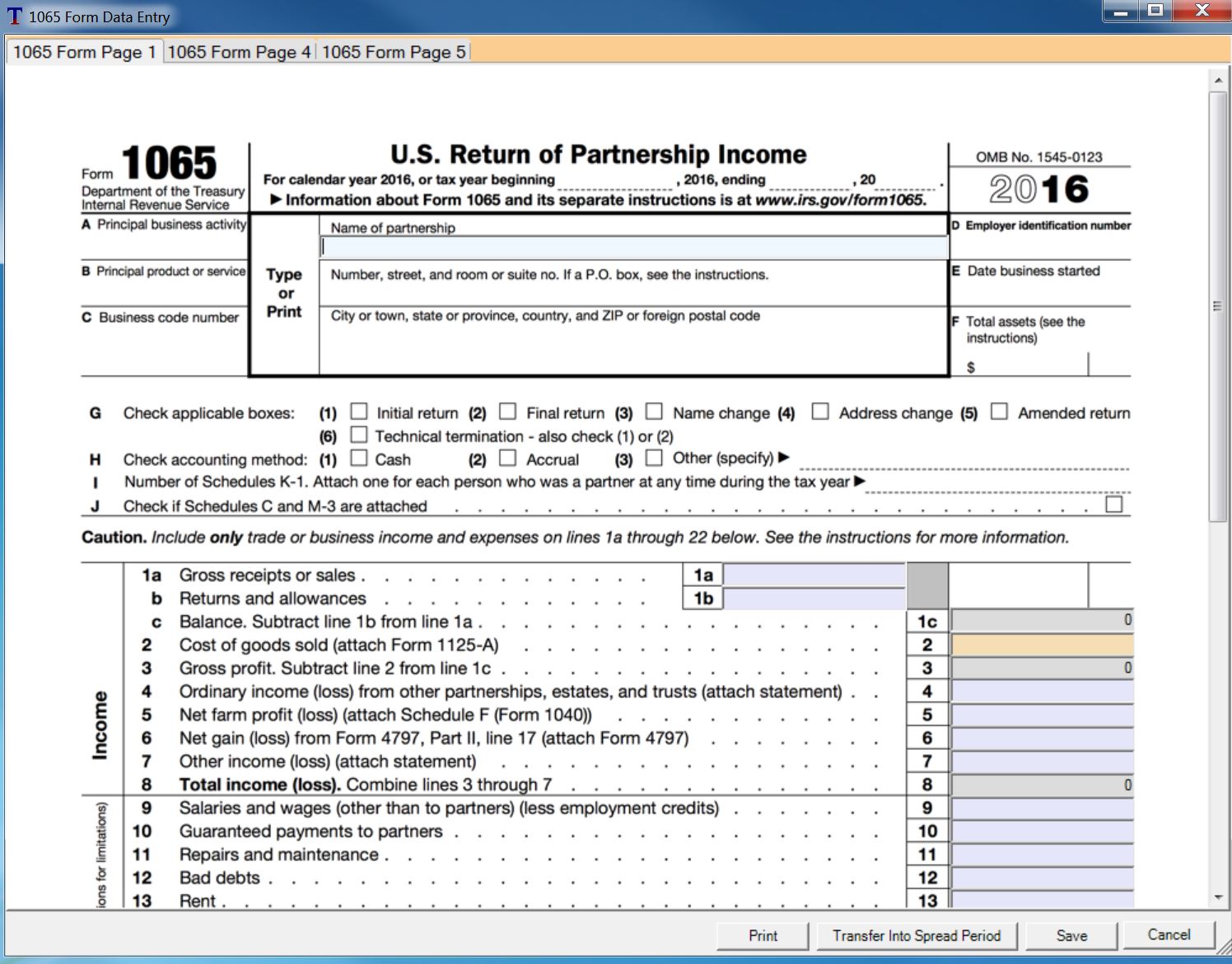Click the 'Employer identification number' label

(x=1048, y=226)
